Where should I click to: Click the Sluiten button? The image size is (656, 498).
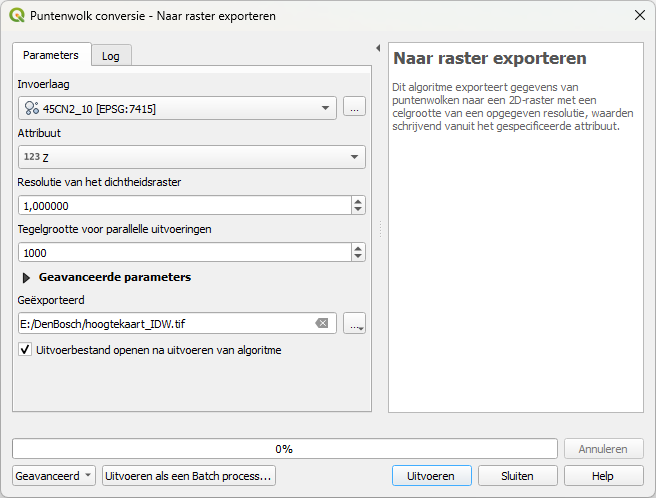point(517,476)
